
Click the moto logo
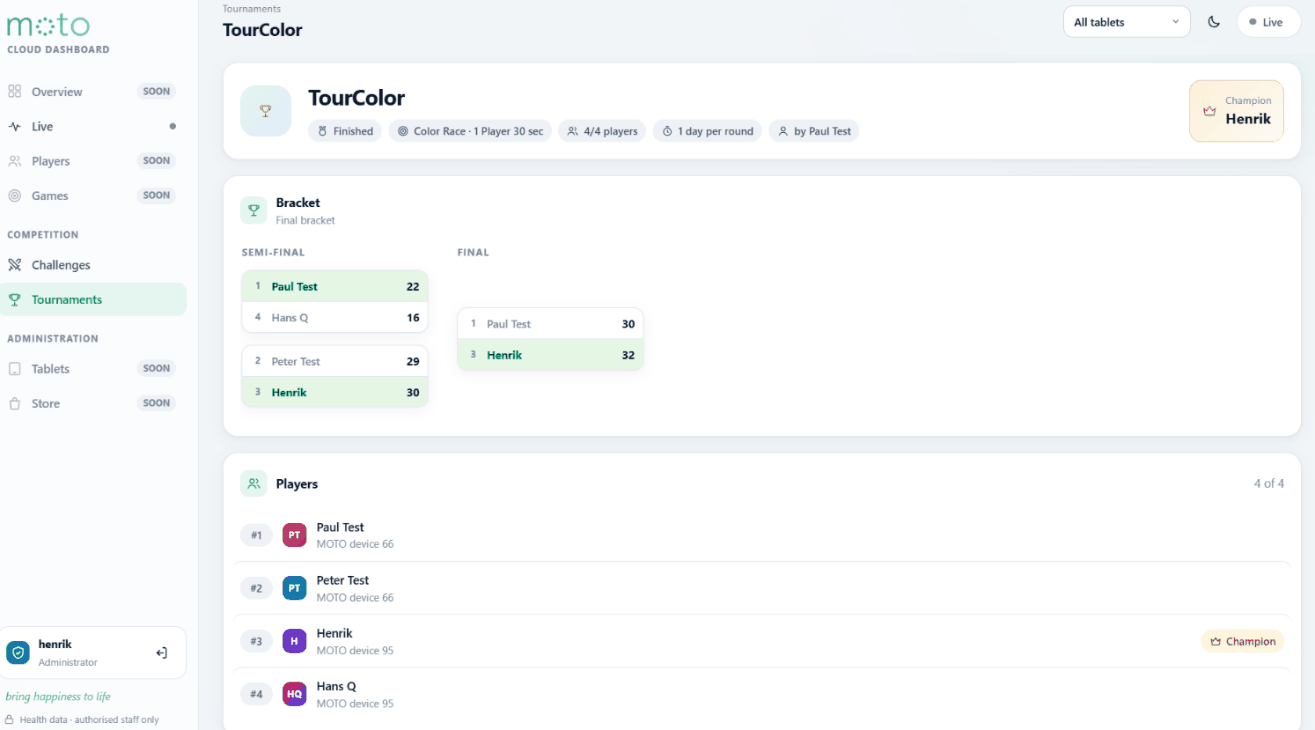[x=48, y=25]
